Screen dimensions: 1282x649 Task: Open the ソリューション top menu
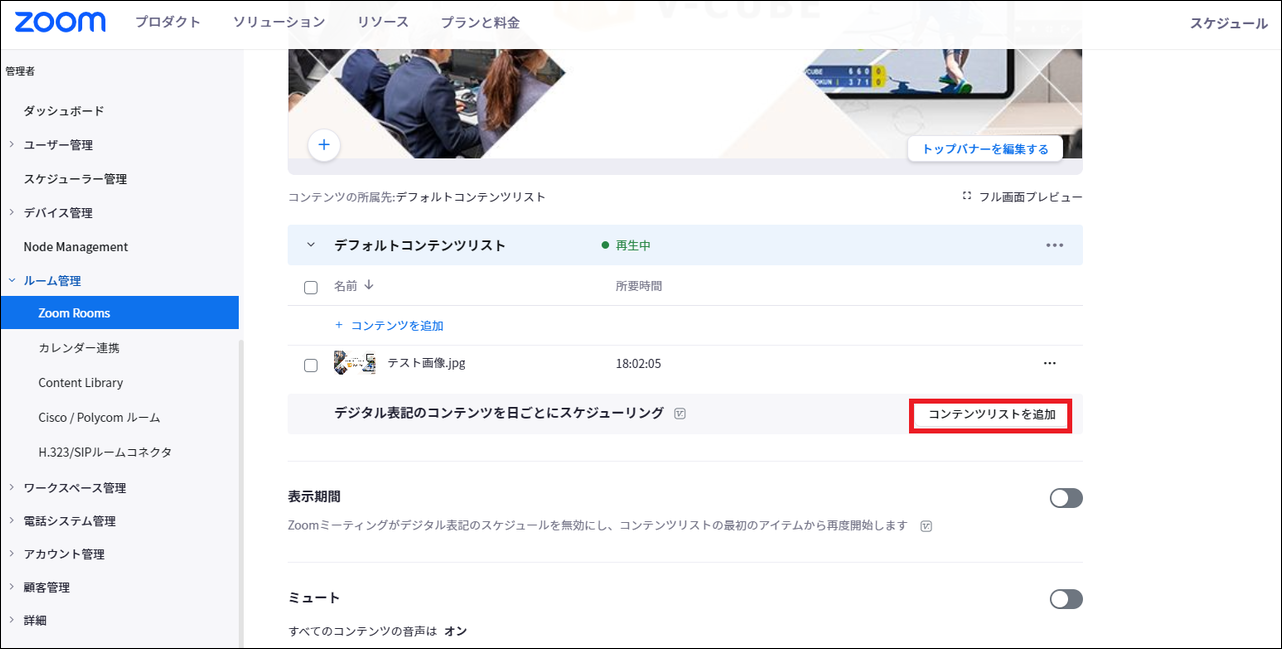tap(279, 22)
